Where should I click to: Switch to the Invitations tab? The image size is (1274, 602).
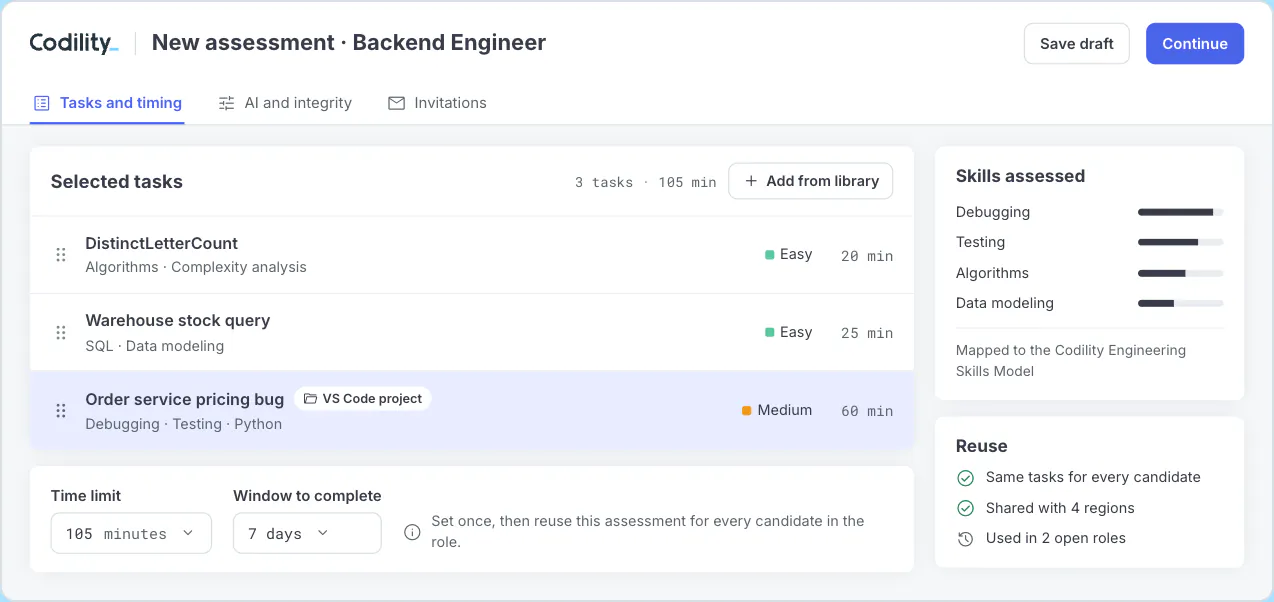tap(437, 103)
